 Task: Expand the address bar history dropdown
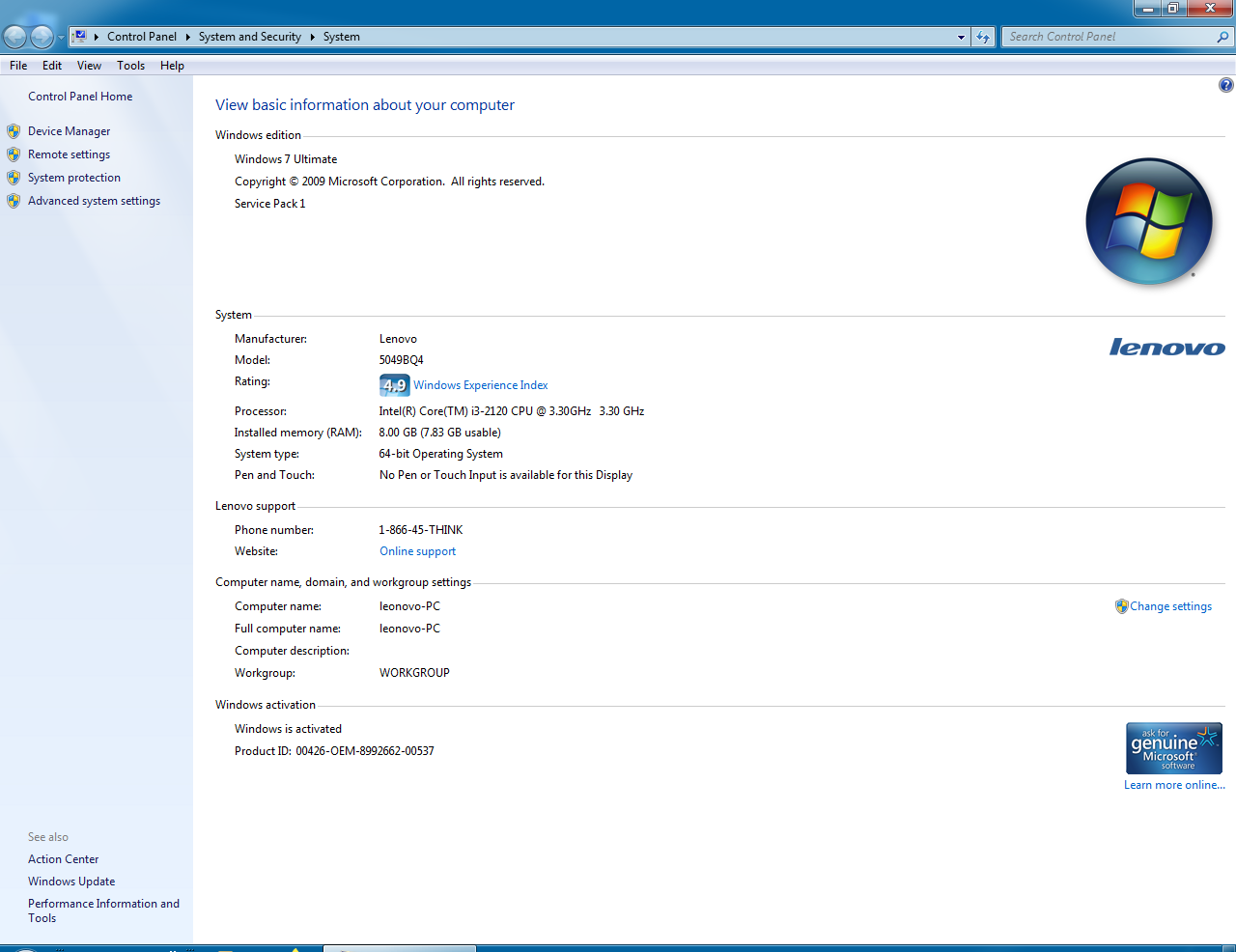(961, 37)
